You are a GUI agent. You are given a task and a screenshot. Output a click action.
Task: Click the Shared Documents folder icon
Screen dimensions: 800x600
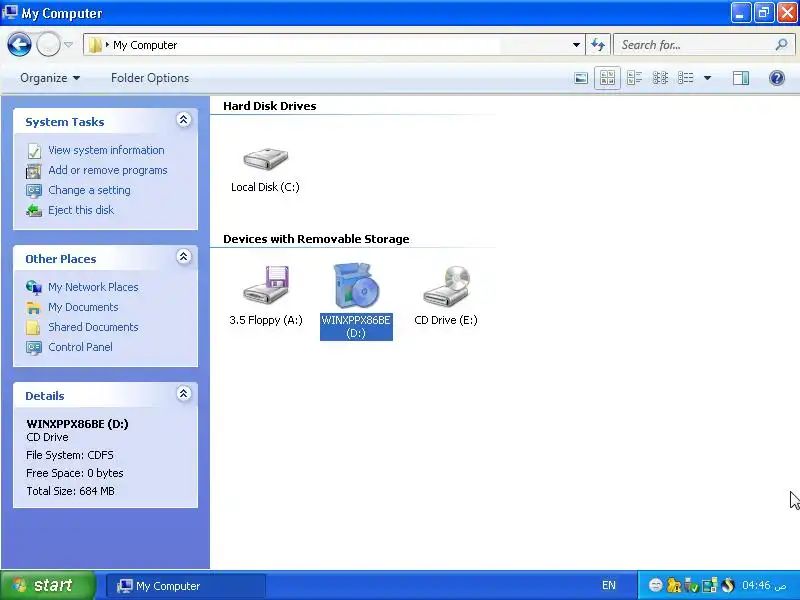(34, 328)
